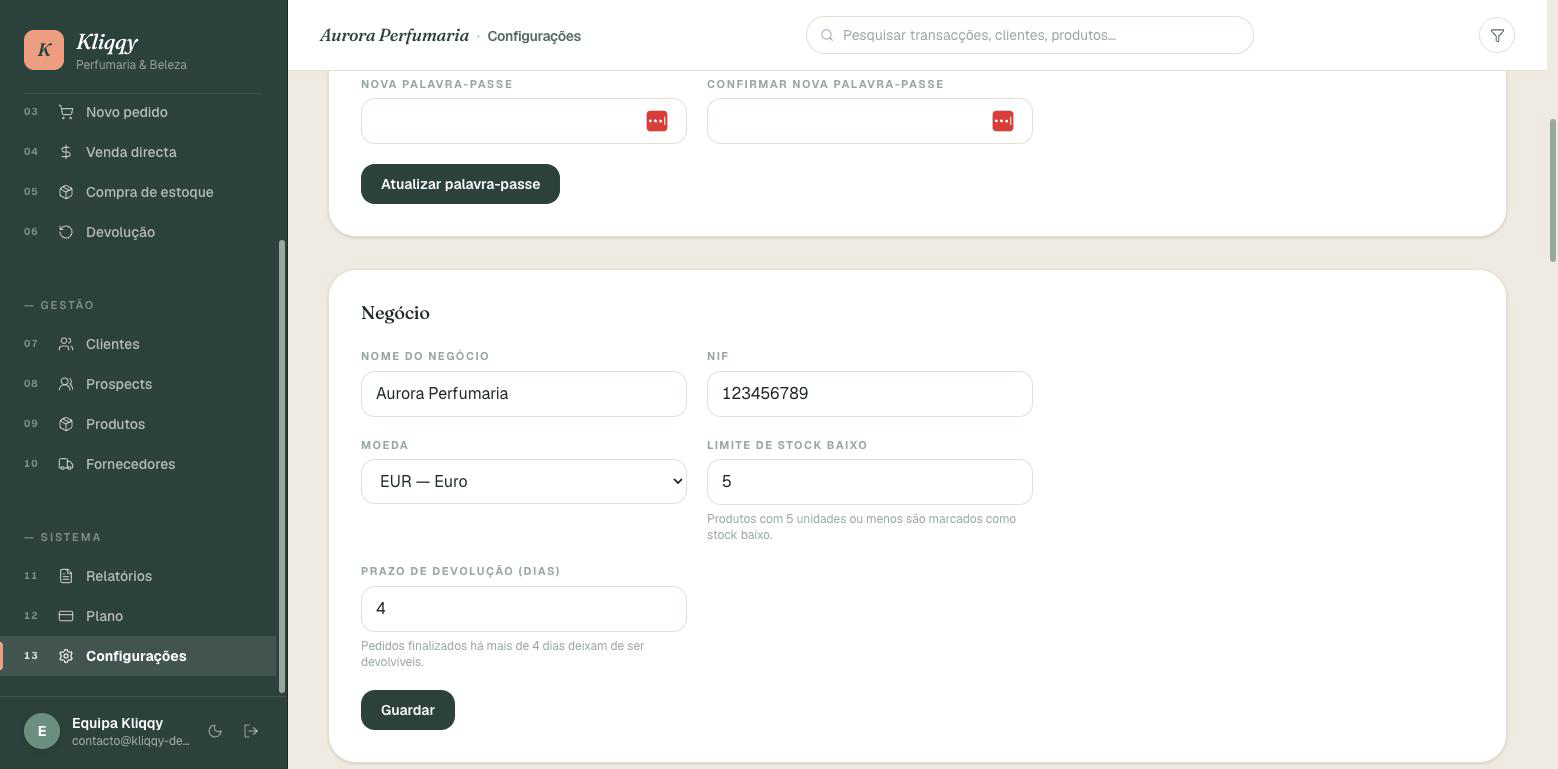The height and width of the screenshot is (769, 1558).
Task: Go to Produtos page
Action: coord(138,424)
